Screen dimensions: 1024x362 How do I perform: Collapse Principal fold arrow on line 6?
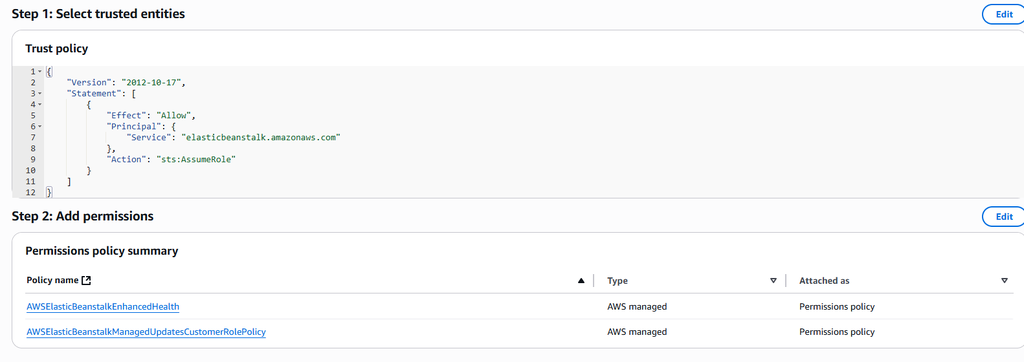[40, 126]
